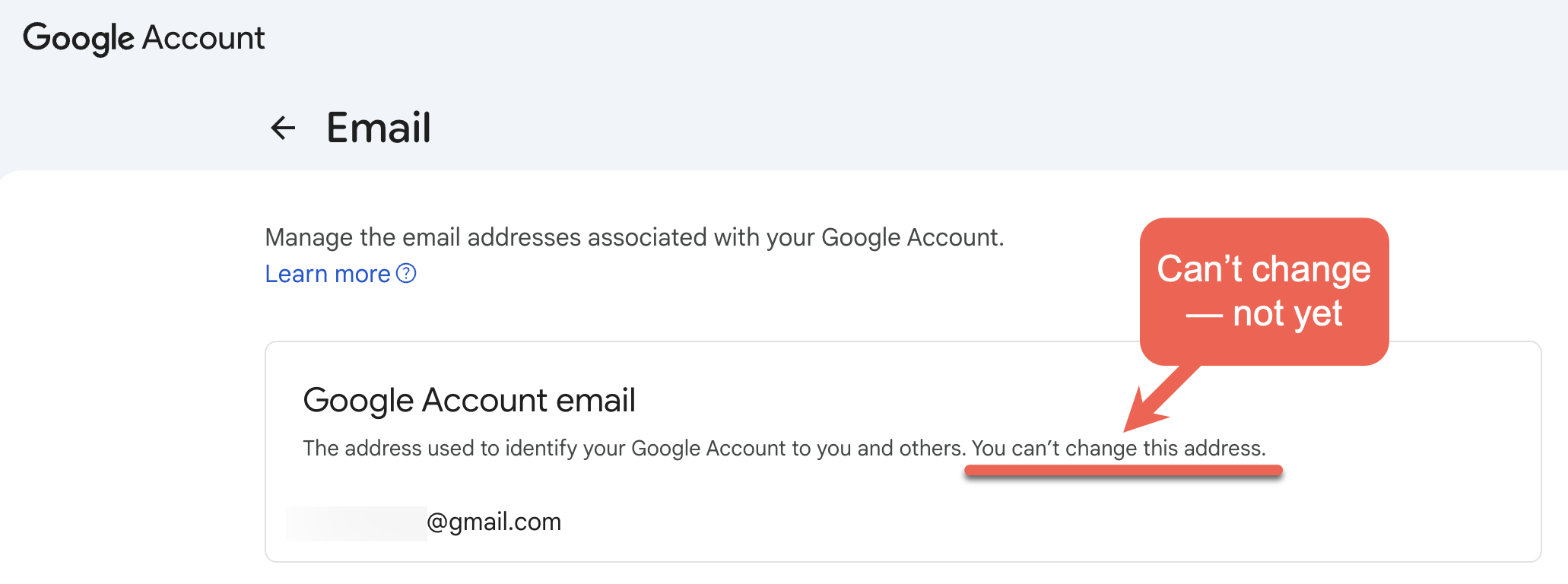This screenshot has height=584, width=1568.
Task: Click "Can't change" text in red callout
Action: (x=1263, y=269)
